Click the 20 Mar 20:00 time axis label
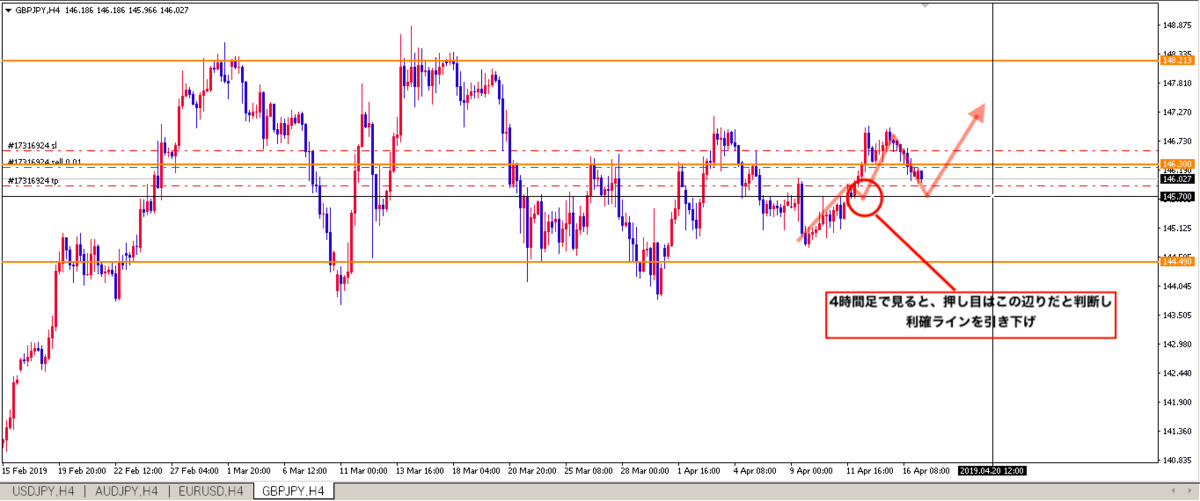 point(531,470)
